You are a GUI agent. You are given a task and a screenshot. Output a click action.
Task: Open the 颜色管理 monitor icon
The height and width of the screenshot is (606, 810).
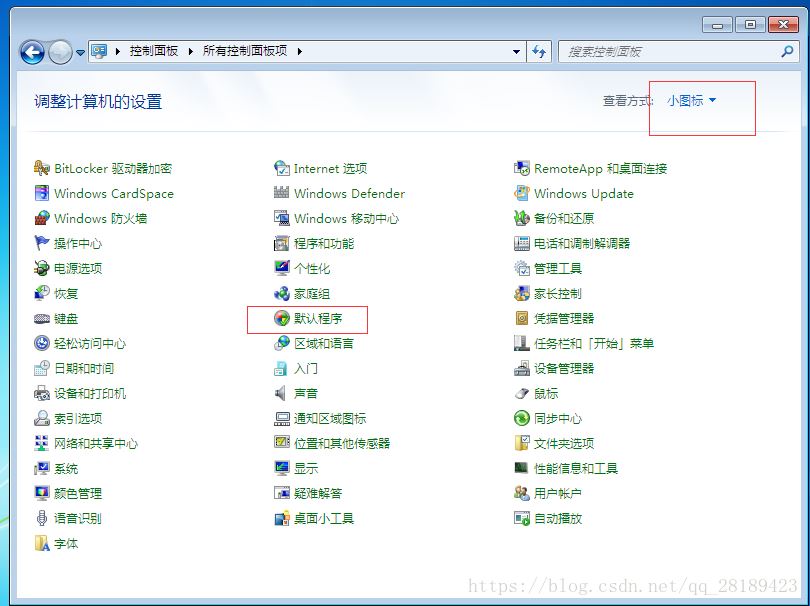point(42,493)
